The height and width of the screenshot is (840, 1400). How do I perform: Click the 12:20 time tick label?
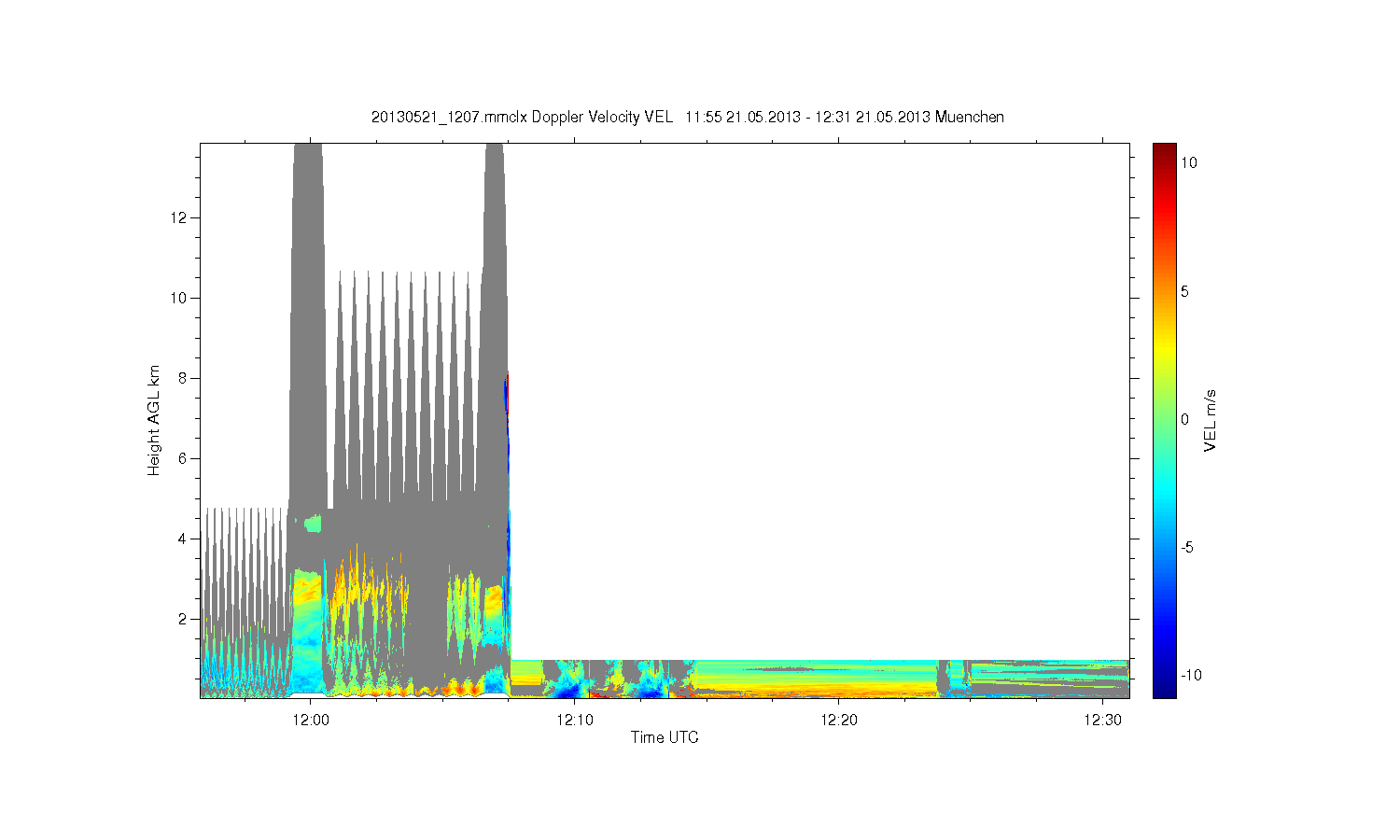pyautogui.click(x=839, y=720)
